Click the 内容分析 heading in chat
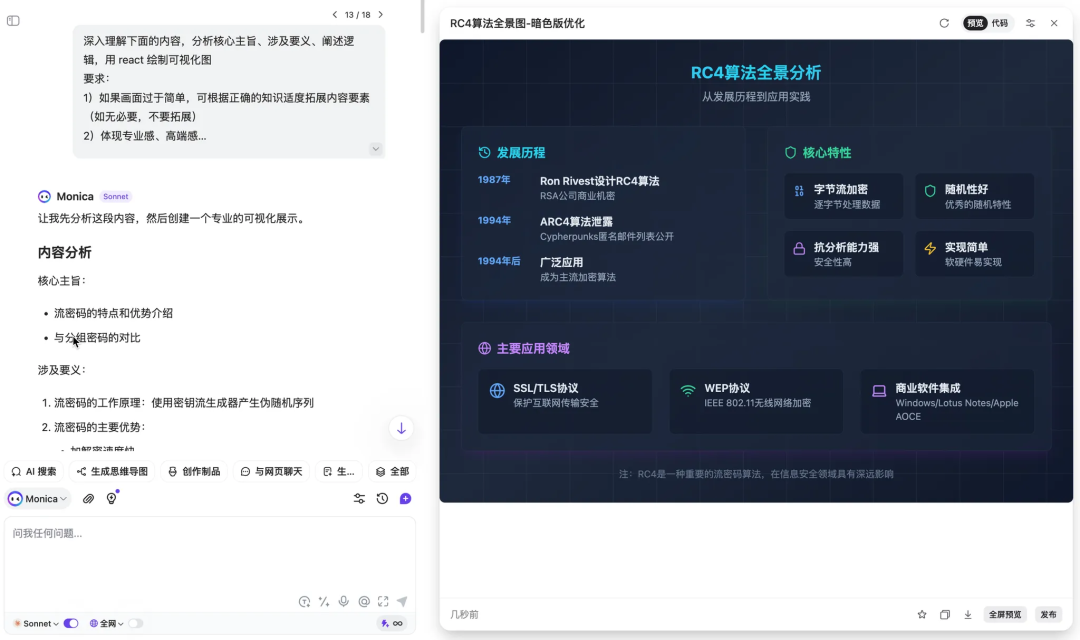 coord(65,253)
